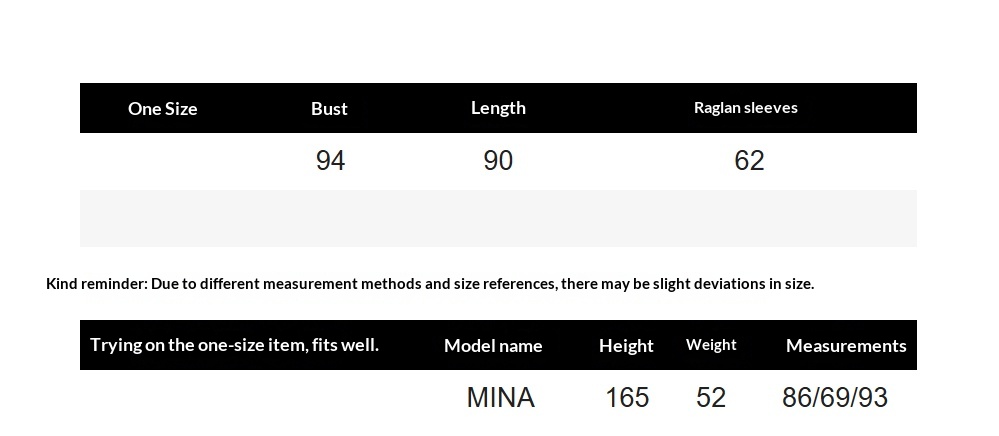The height and width of the screenshot is (436, 999).
Task: Select the measurements value 86/69/93
Action: point(835,398)
